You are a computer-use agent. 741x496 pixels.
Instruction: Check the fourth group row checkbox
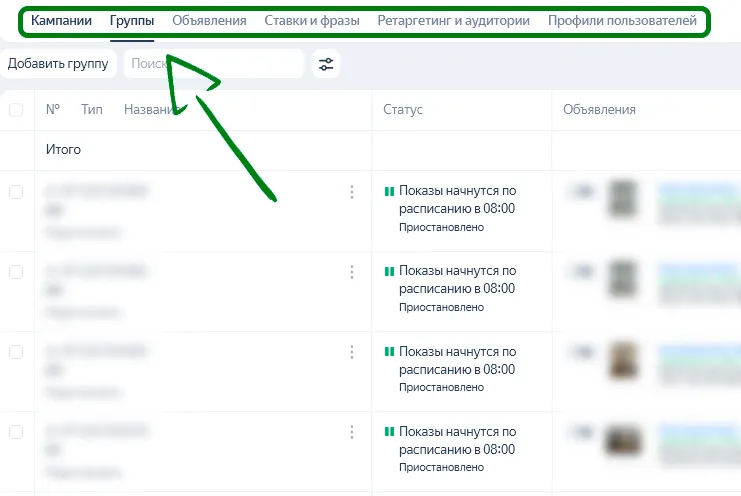point(16,432)
